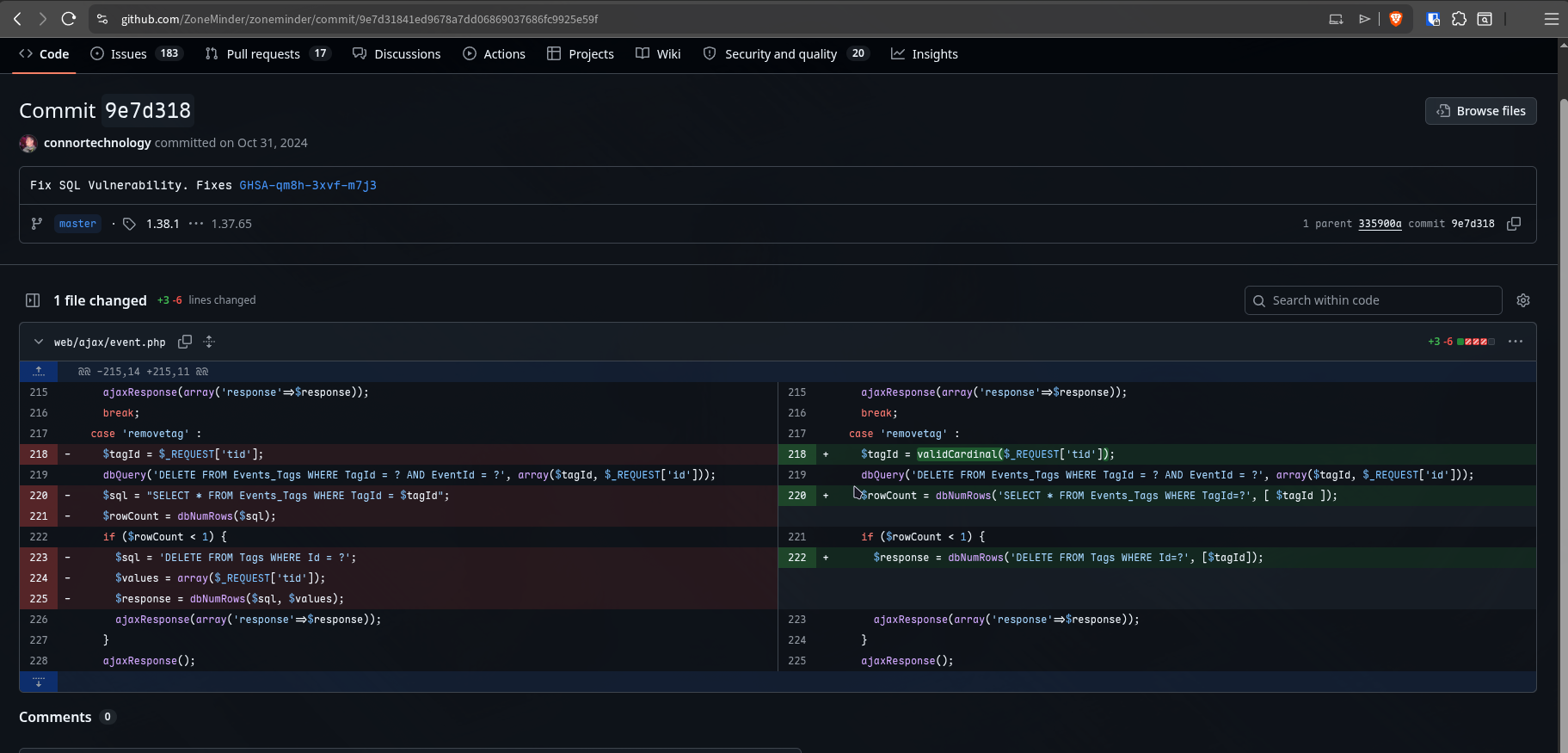Go to the Discussions tab
The image size is (1568, 753).
tap(397, 54)
